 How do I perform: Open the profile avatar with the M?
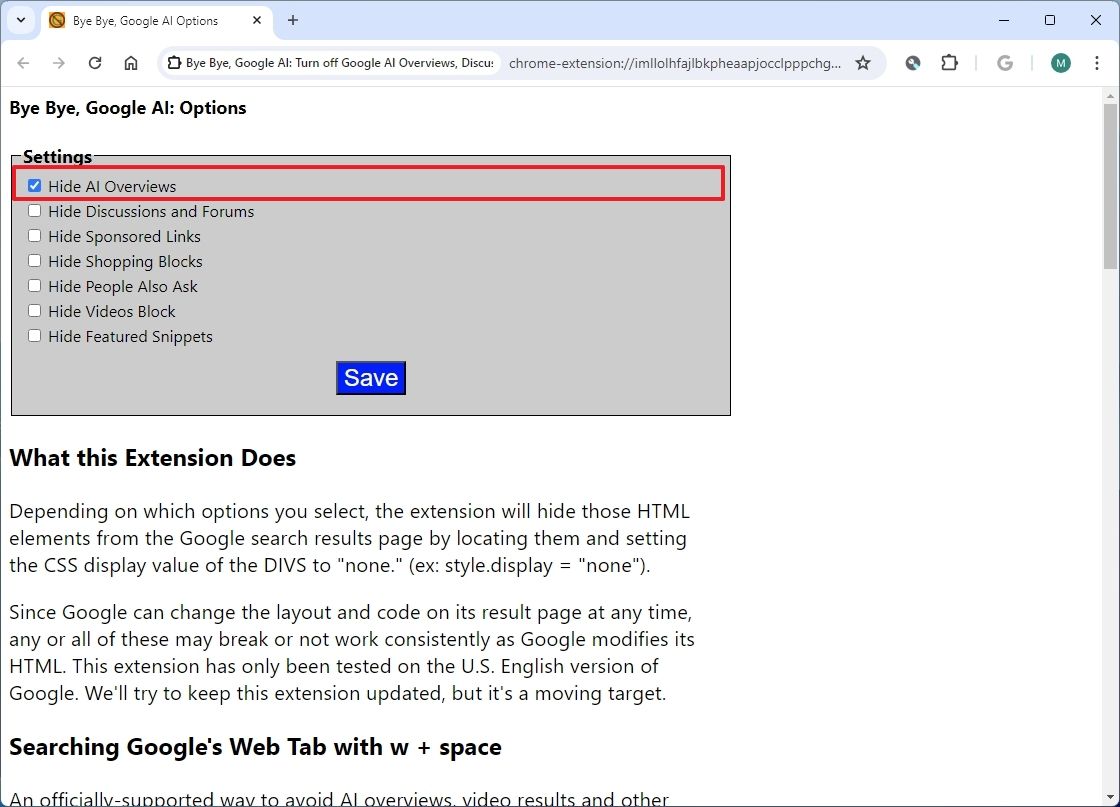coord(1060,62)
